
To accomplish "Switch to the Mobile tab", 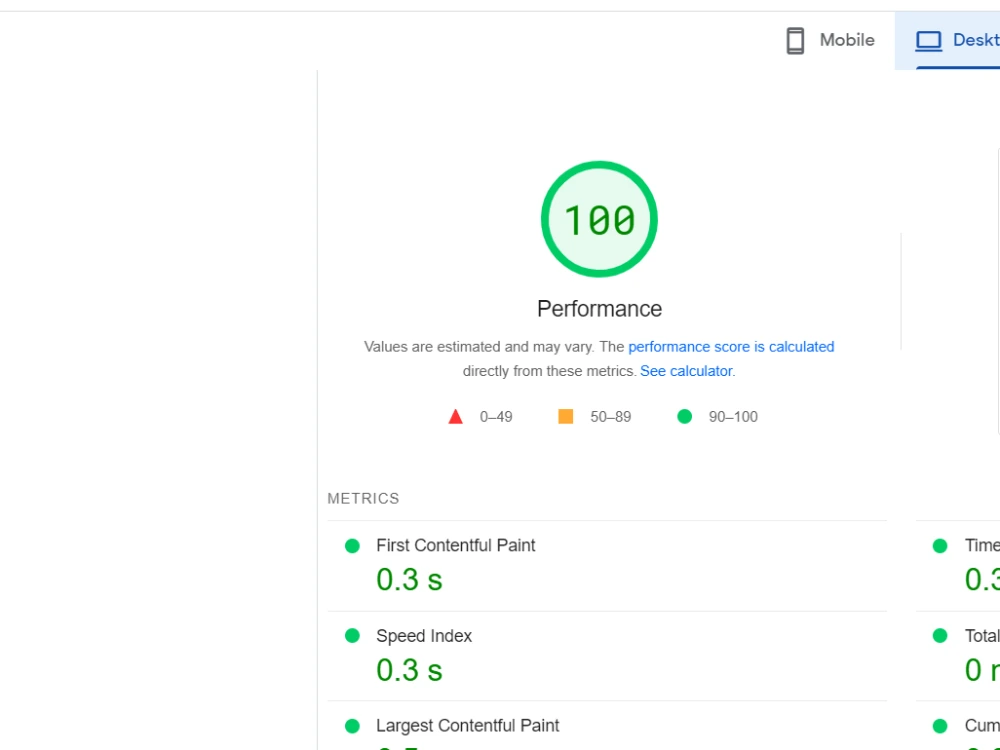I will pyautogui.click(x=830, y=40).
